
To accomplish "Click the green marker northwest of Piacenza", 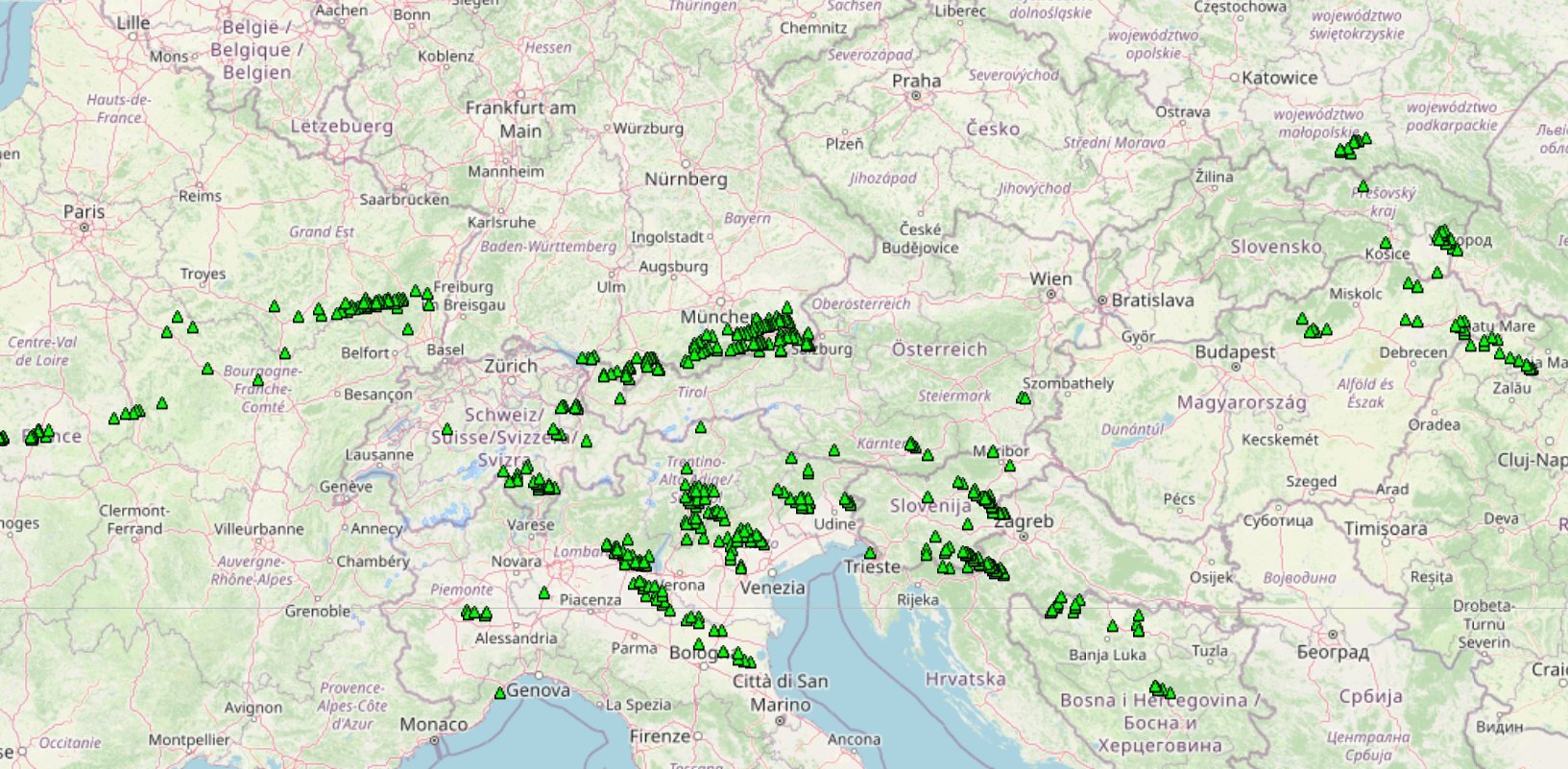I will (544, 593).
